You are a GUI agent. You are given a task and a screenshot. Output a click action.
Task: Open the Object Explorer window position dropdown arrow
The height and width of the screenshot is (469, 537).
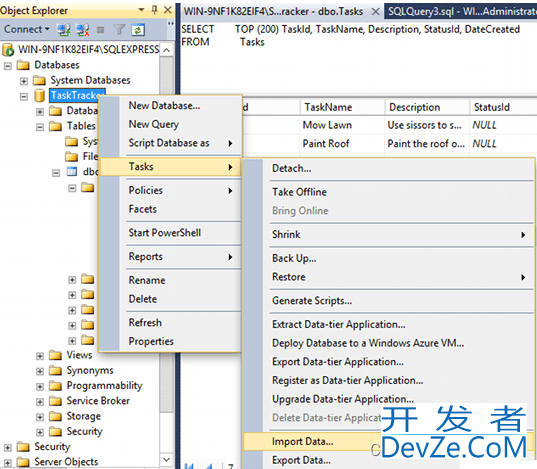point(141,10)
